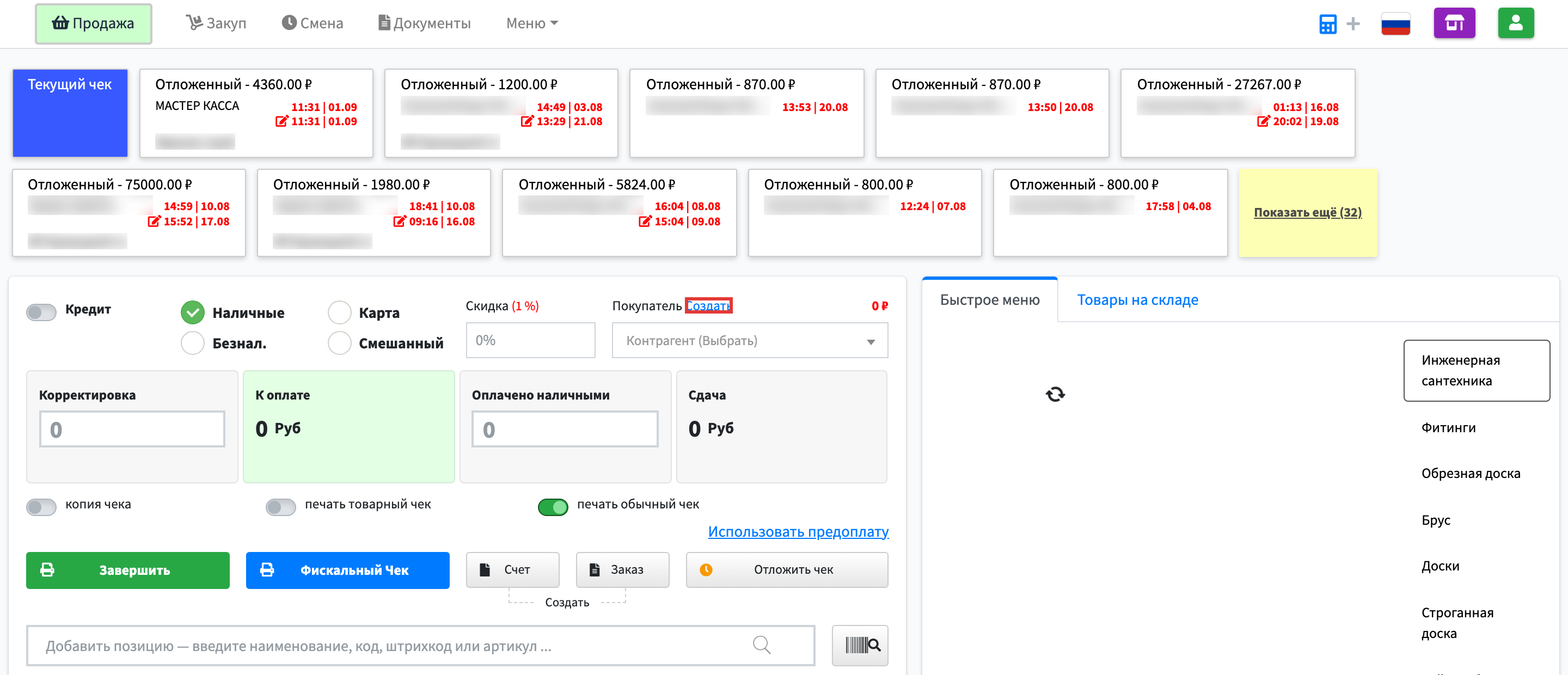Screen dimensions: 1568x675
Task: Create a Заказ document
Action: tap(622, 570)
